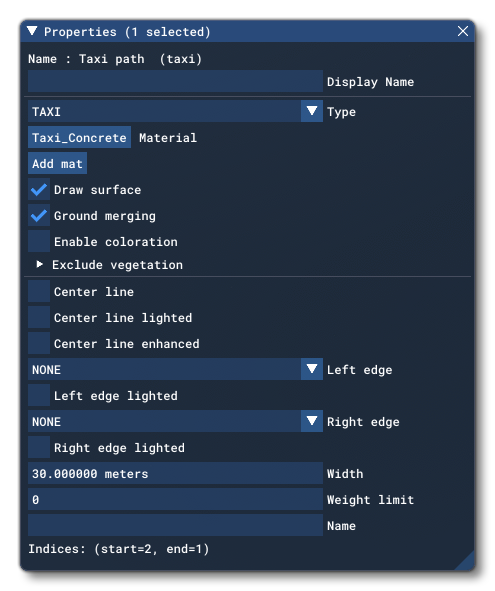Enable the Enable coloration checkbox
495x591 pixels.
point(39,241)
